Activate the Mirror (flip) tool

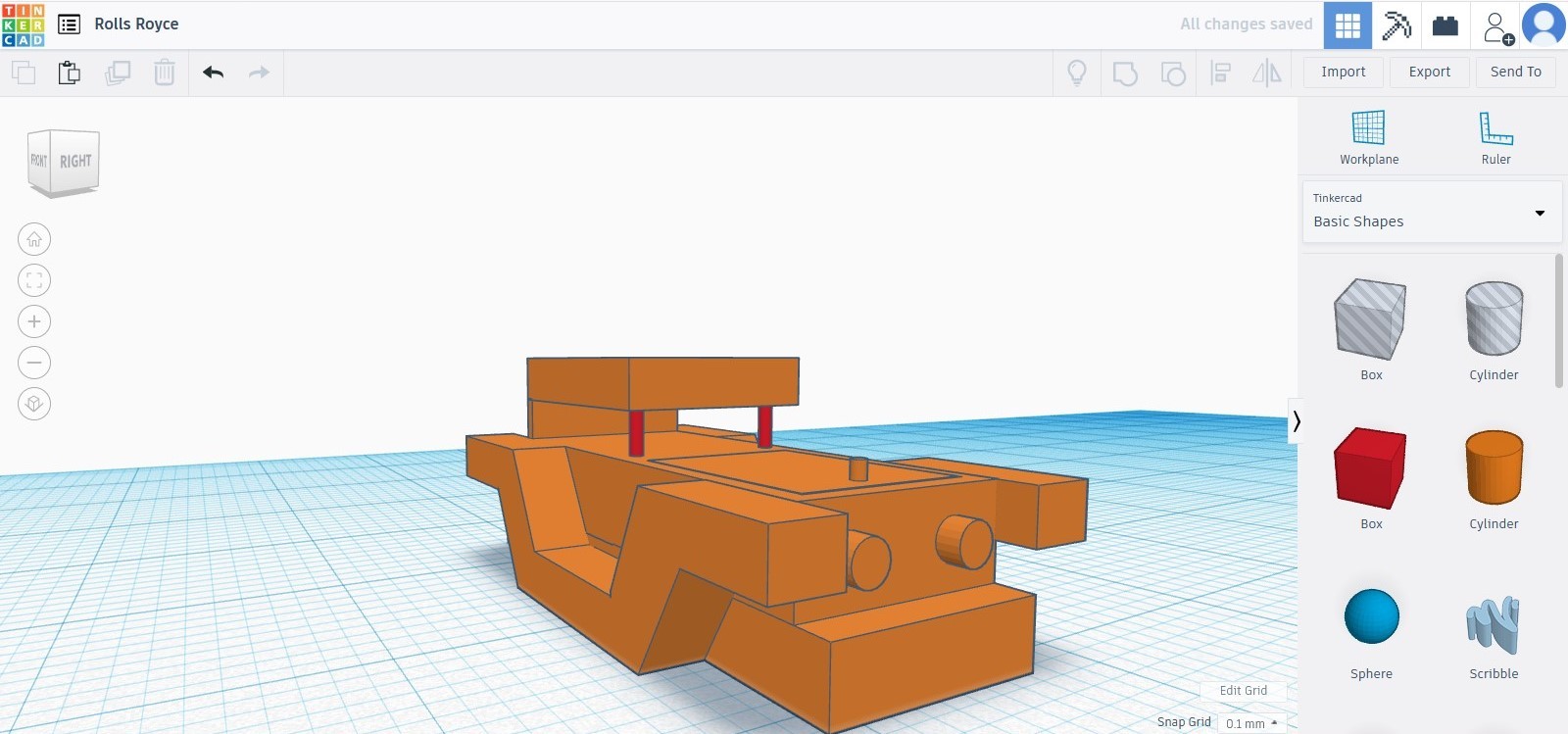tap(1267, 73)
